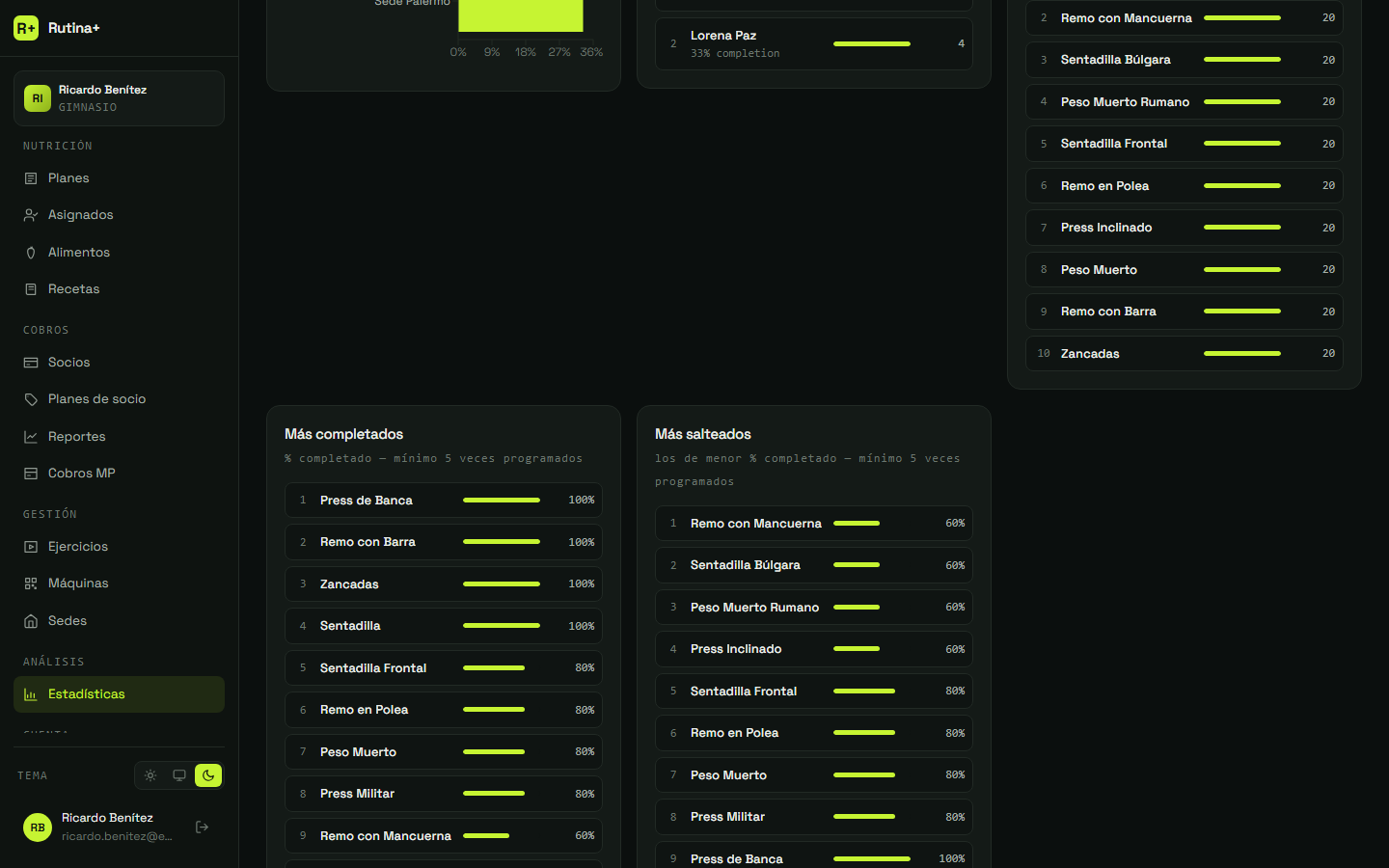The width and height of the screenshot is (1389, 868).
Task: Expand the Ricardo Benítez Gimnasio selector
Action: pyautogui.click(x=119, y=98)
